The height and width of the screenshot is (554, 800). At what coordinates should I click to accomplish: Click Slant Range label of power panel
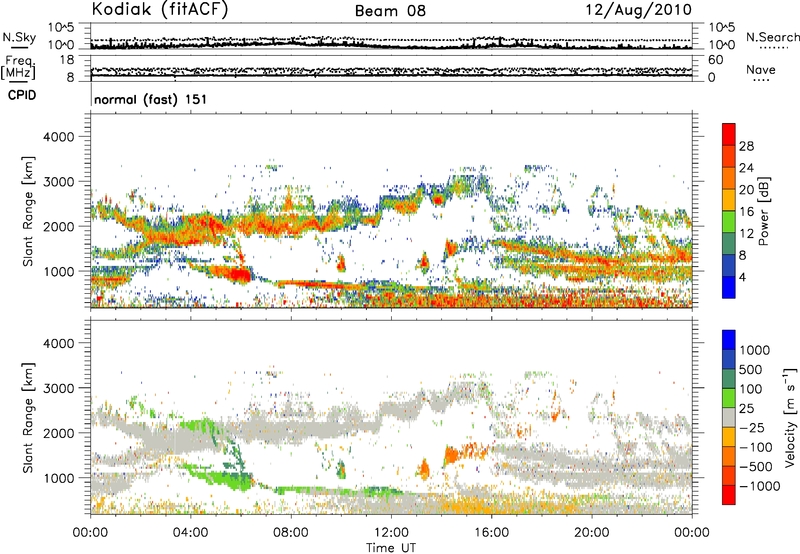[x=28, y=211]
